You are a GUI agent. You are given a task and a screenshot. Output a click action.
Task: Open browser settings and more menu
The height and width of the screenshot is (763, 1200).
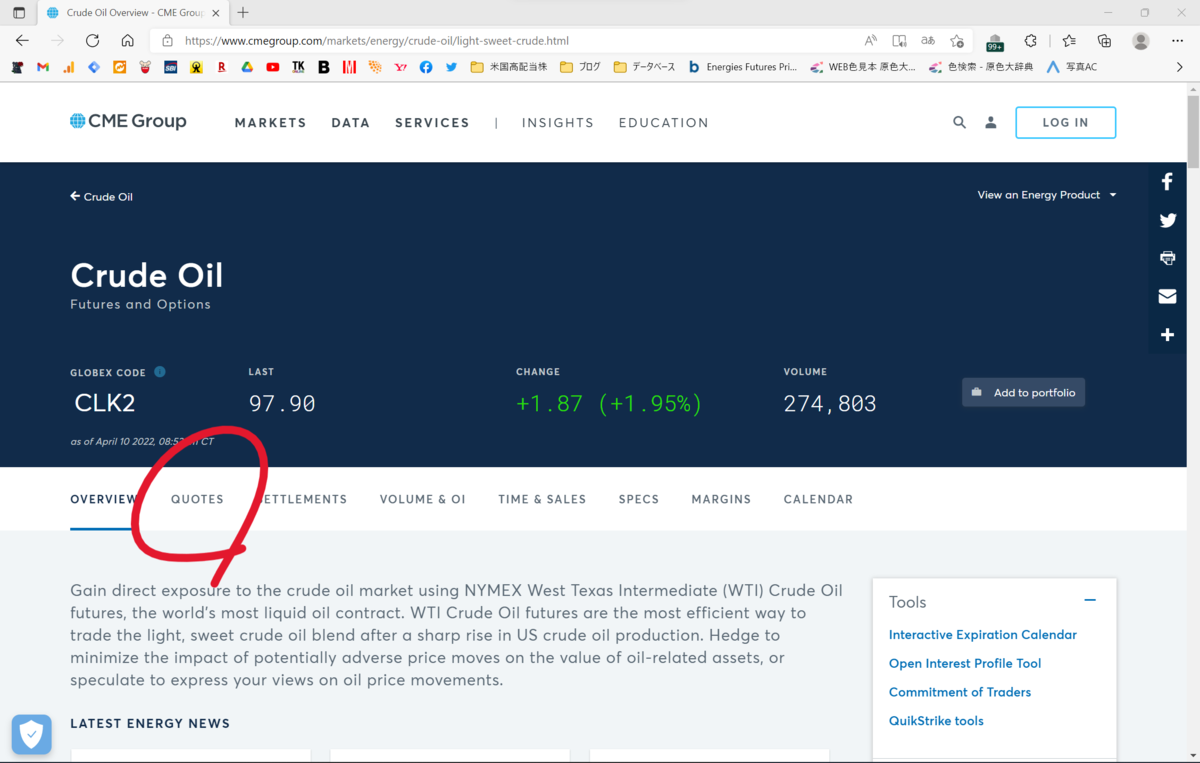tap(1179, 41)
